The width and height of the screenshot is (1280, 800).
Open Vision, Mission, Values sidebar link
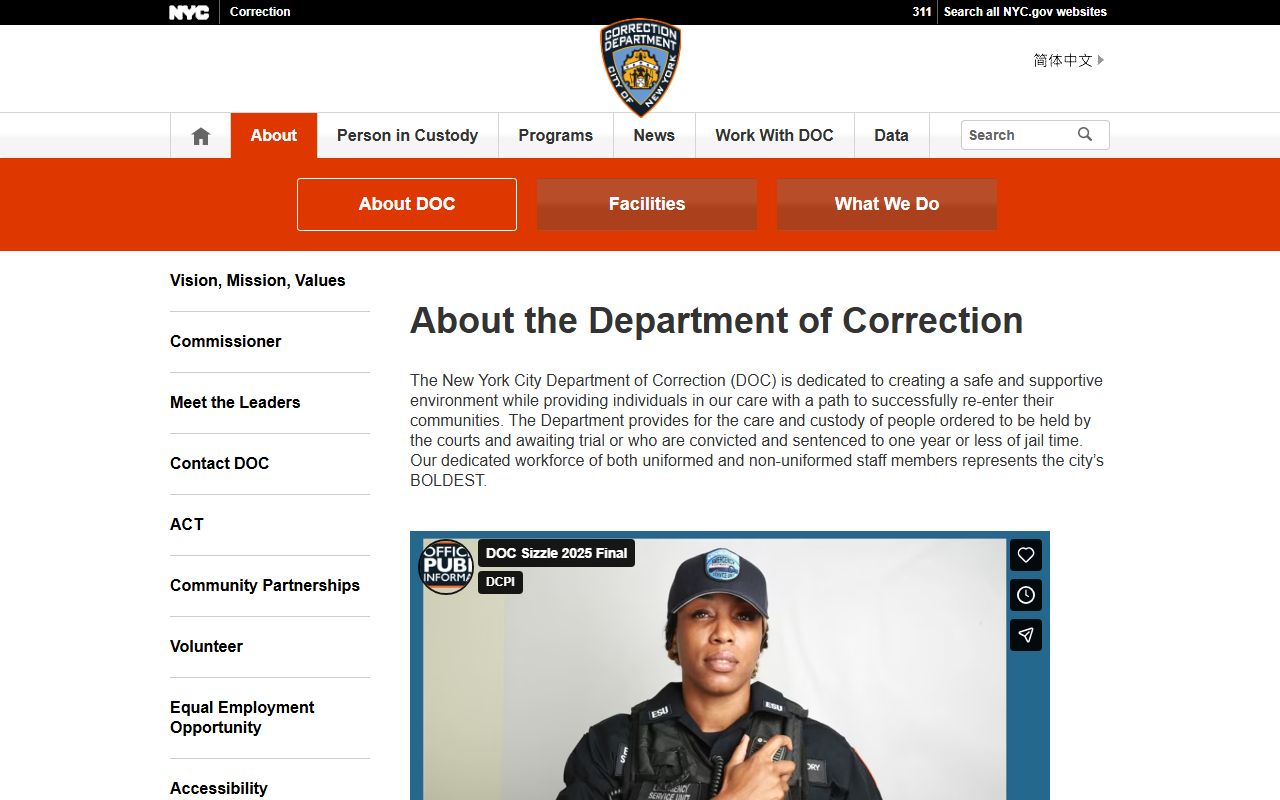pos(258,281)
